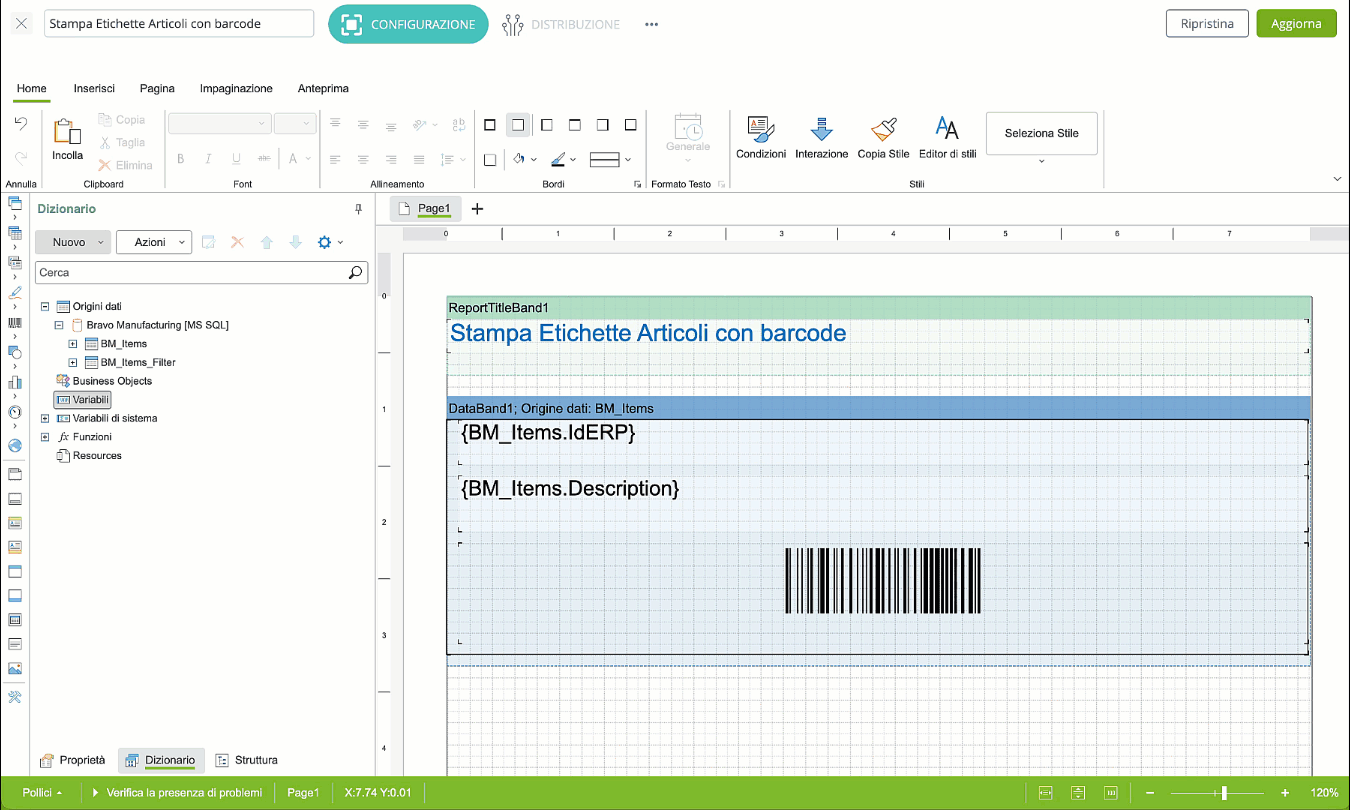The width and height of the screenshot is (1350, 810).
Task: Select the Business Objects tree item
Action: (104, 381)
